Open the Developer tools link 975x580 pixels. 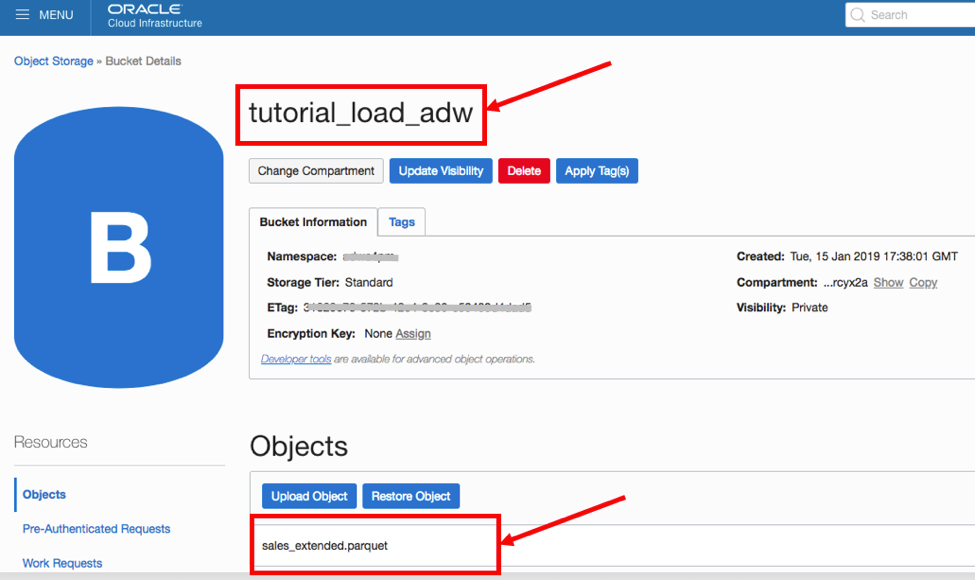(x=295, y=358)
